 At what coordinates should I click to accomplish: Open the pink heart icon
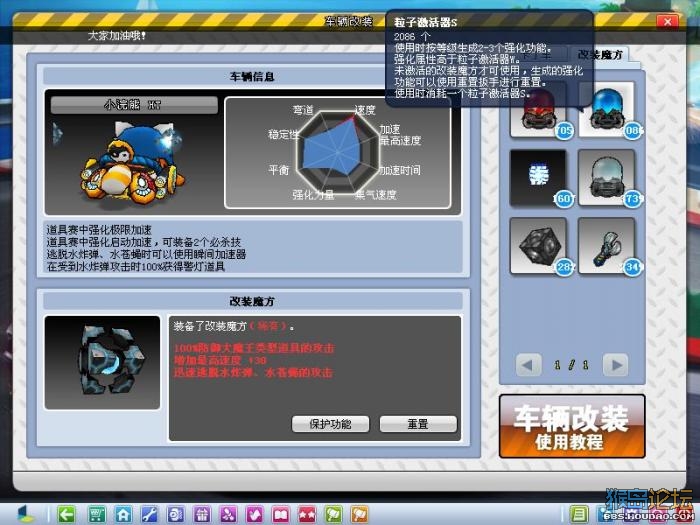pos(254,515)
